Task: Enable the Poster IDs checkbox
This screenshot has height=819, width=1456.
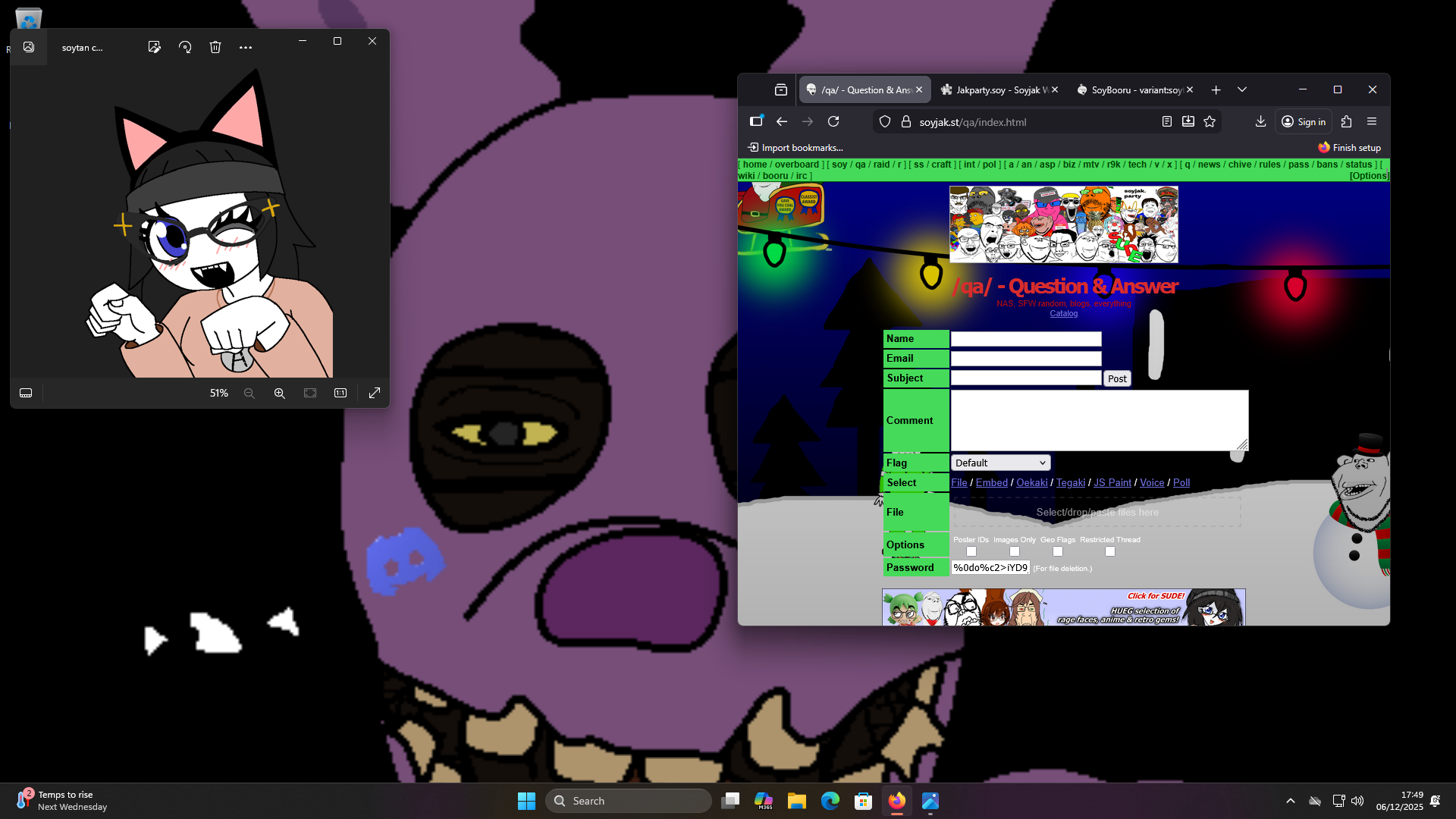Action: [971, 551]
